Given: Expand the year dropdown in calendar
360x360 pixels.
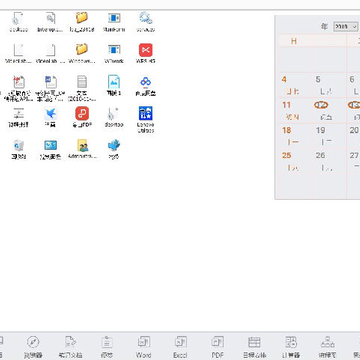Looking at the screenshot, I should pos(346,27).
